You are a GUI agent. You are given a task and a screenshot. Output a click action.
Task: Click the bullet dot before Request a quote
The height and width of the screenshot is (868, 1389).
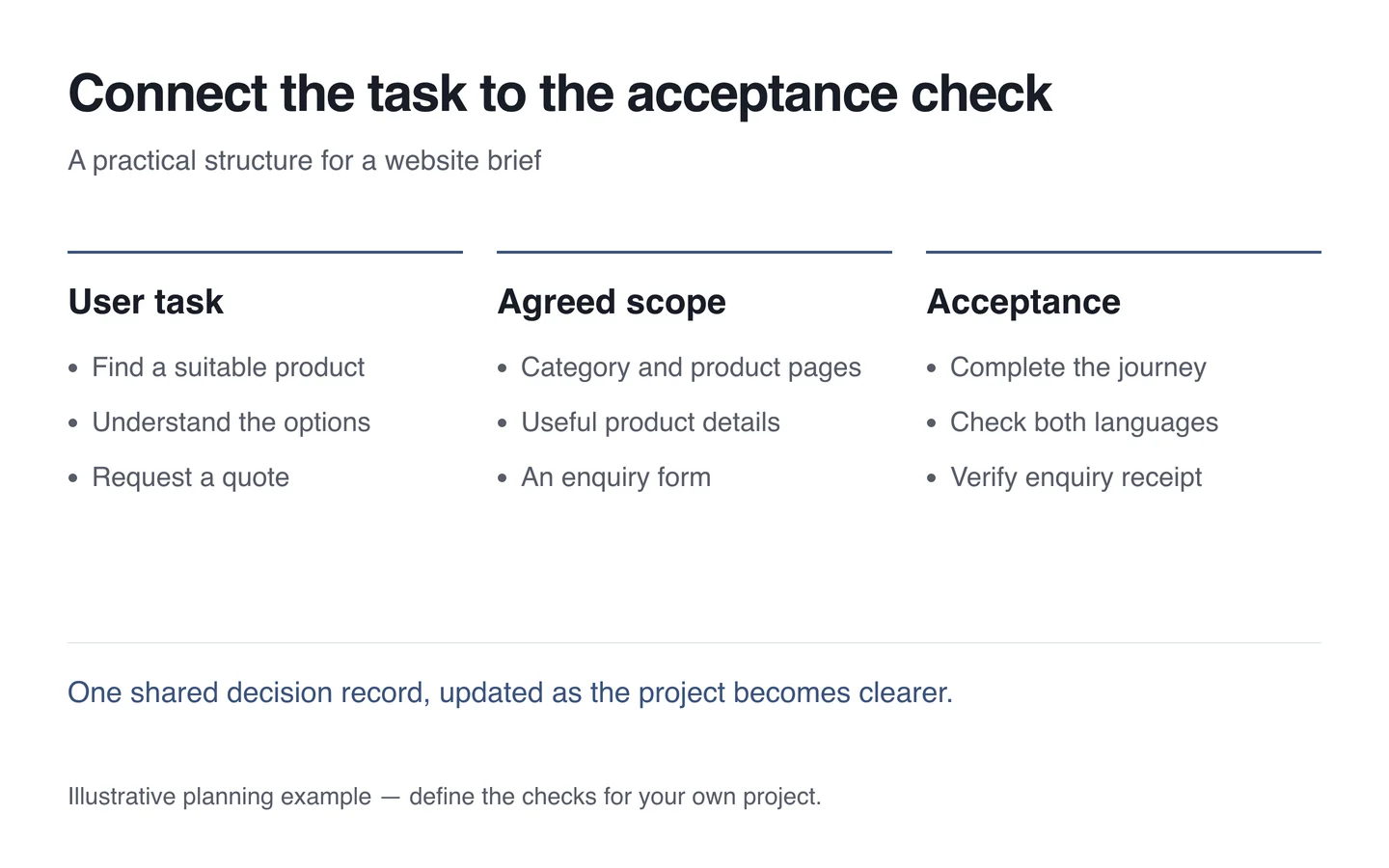[73, 478]
